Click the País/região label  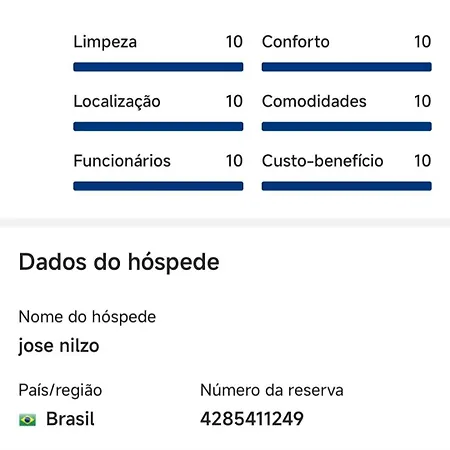[x=60, y=391]
